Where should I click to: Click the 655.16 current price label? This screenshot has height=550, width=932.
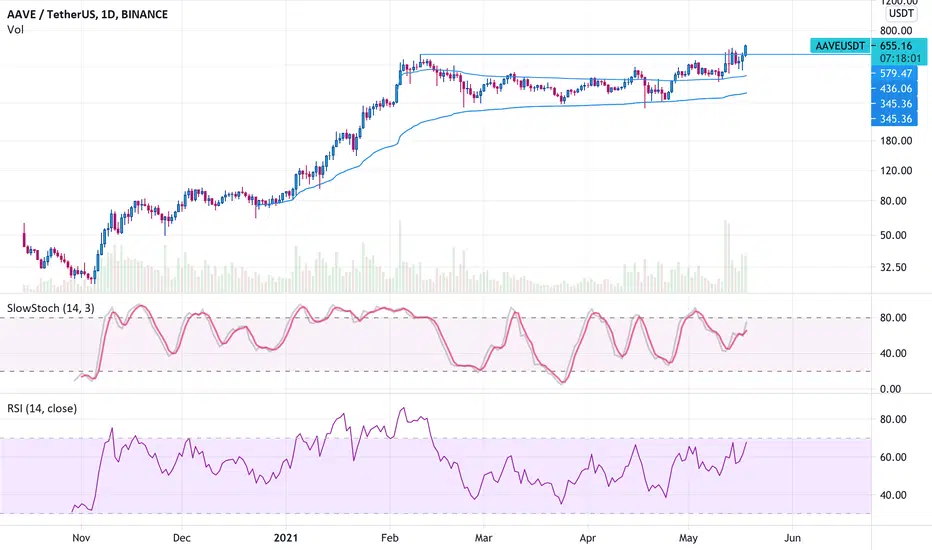(896, 46)
